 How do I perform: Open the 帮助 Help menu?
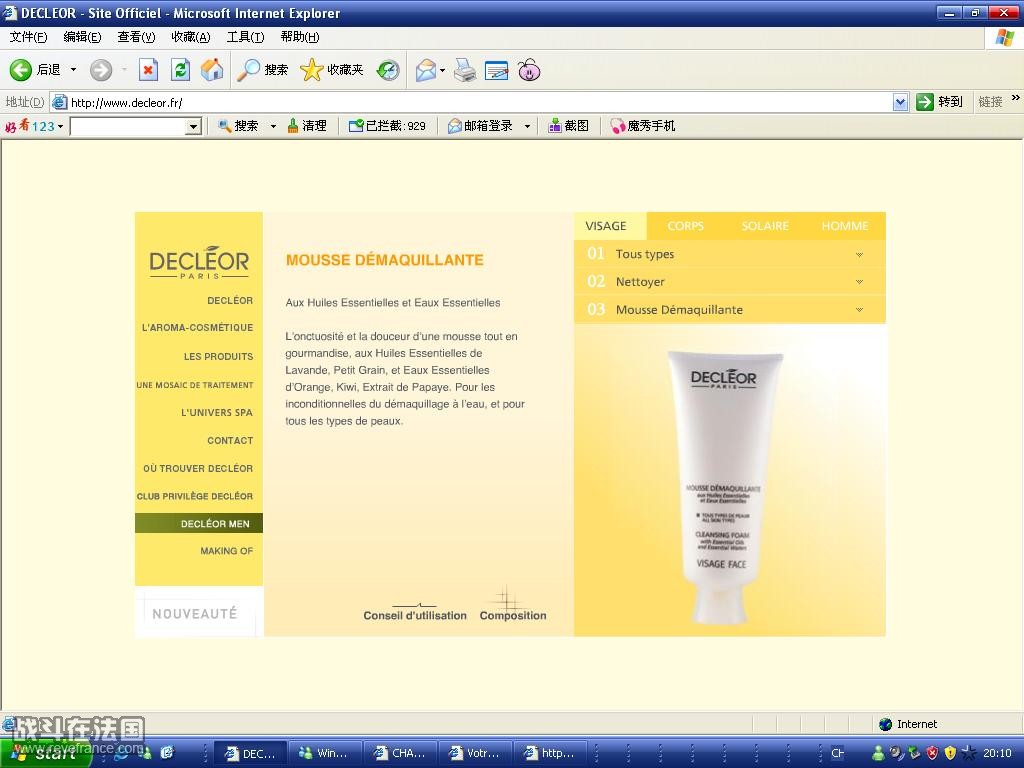tap(300, 37)
